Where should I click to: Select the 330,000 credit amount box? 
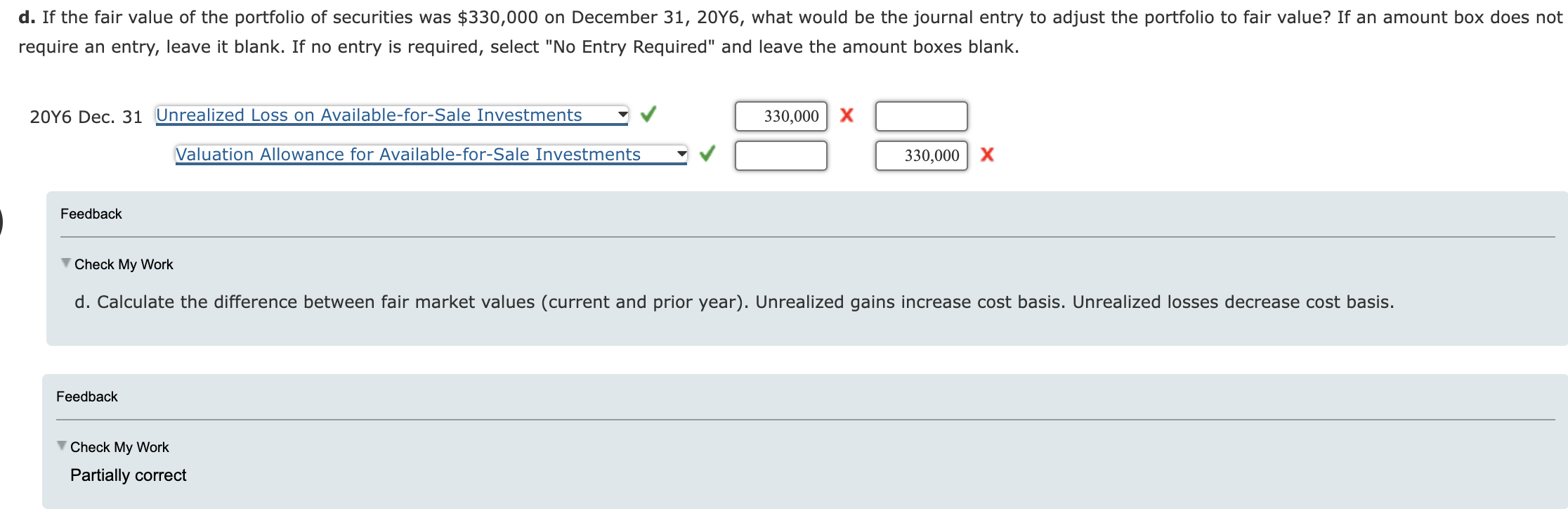coord(921,155)
